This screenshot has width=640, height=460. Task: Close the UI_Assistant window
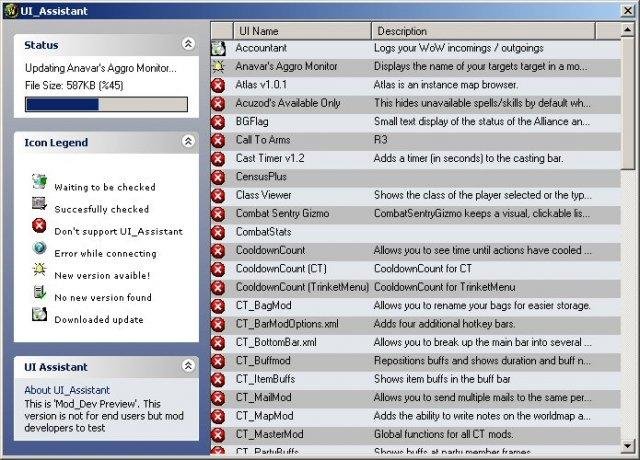pos(628,11)
